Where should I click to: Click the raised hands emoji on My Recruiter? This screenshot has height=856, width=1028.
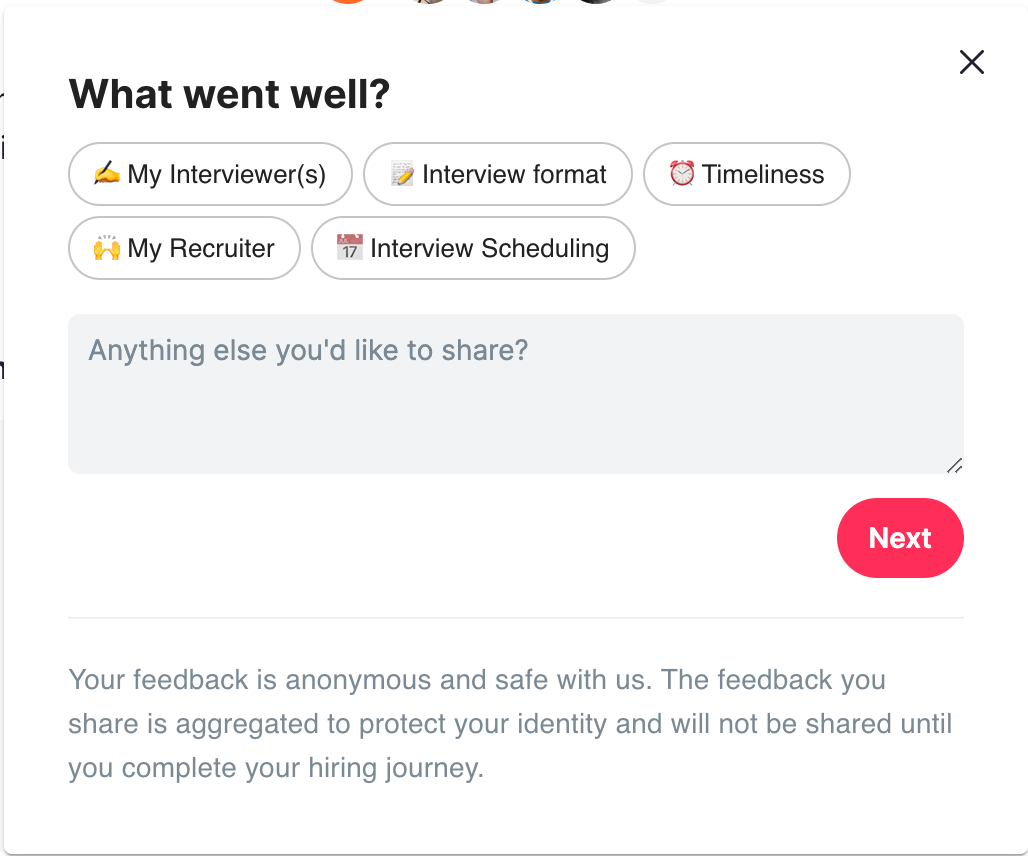[106, 248]
